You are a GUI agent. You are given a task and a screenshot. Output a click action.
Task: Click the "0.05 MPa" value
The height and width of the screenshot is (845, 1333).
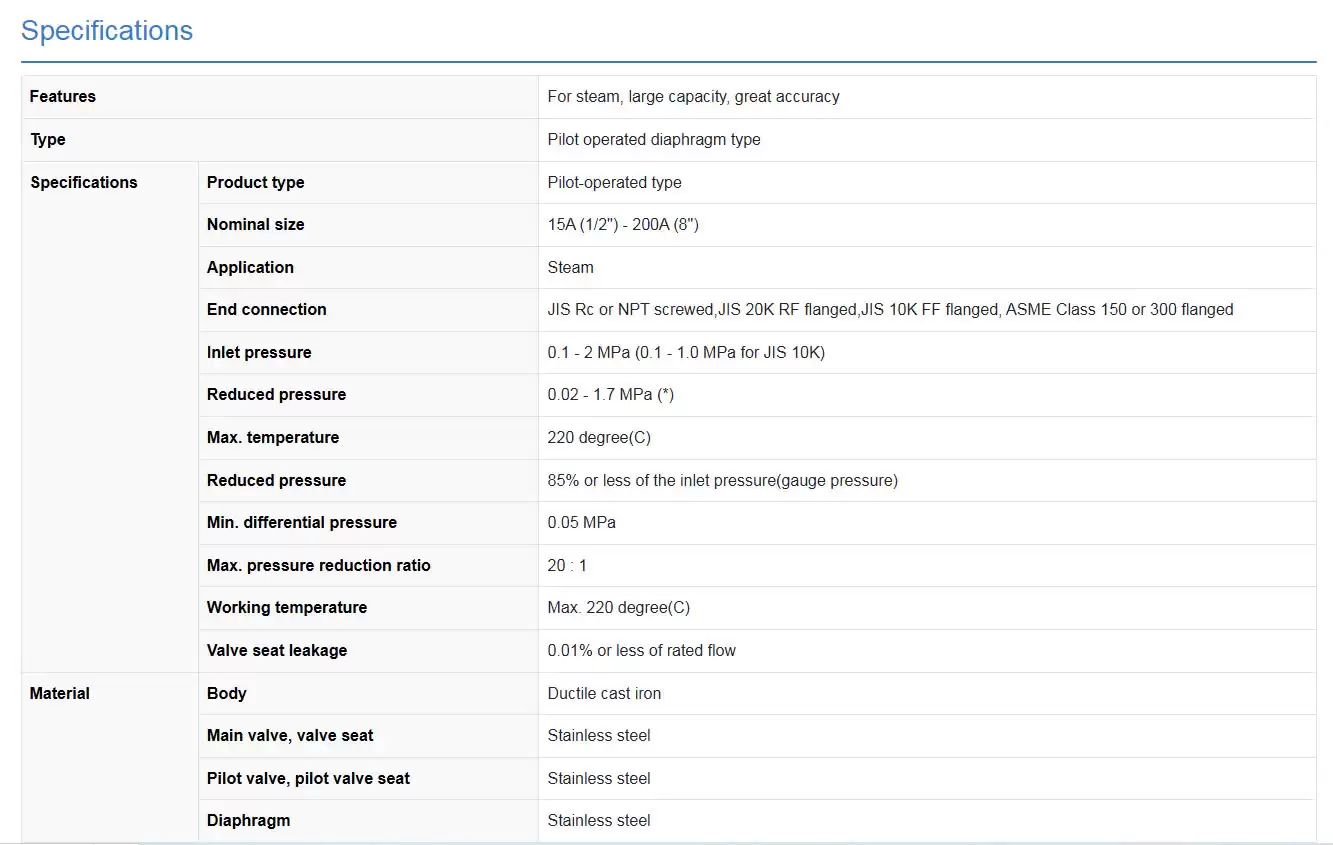[x=581, y=523]
